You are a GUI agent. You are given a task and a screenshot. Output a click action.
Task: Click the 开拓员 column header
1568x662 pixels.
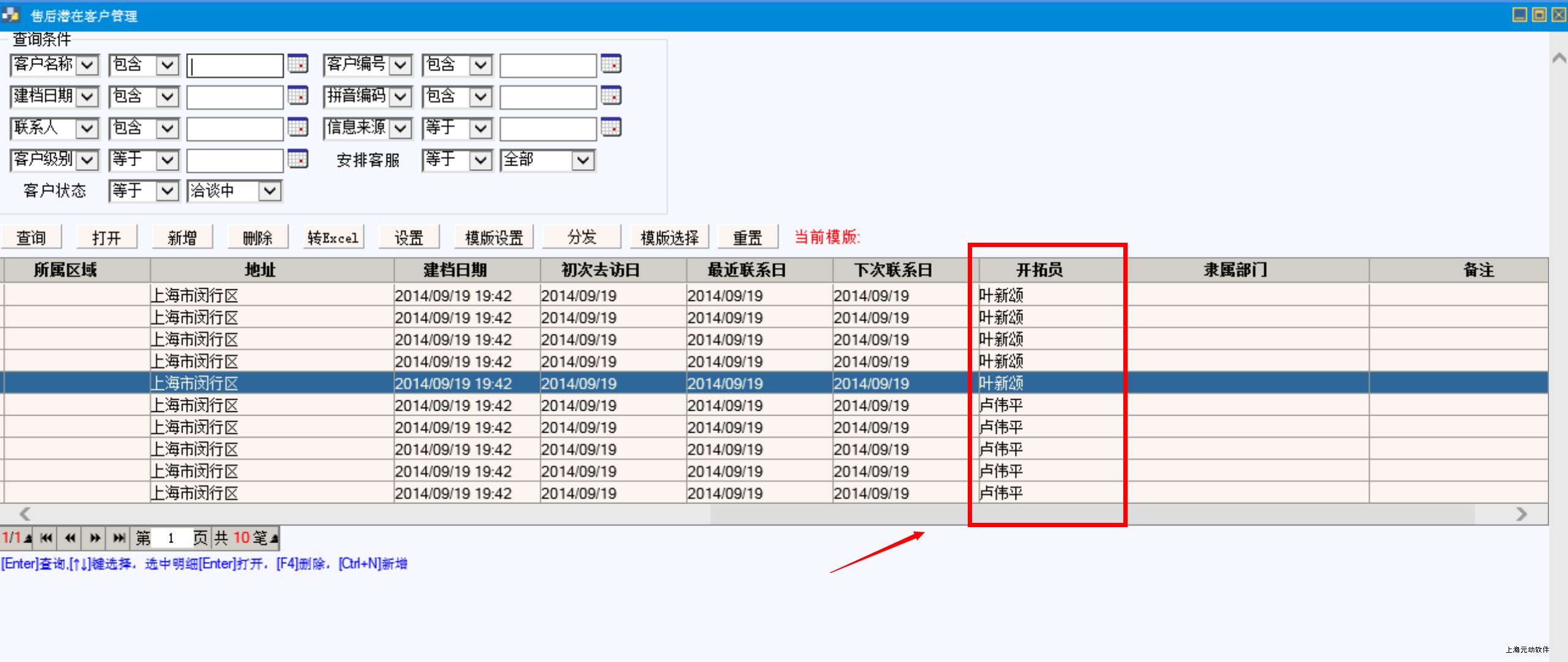pos(1039,270)
